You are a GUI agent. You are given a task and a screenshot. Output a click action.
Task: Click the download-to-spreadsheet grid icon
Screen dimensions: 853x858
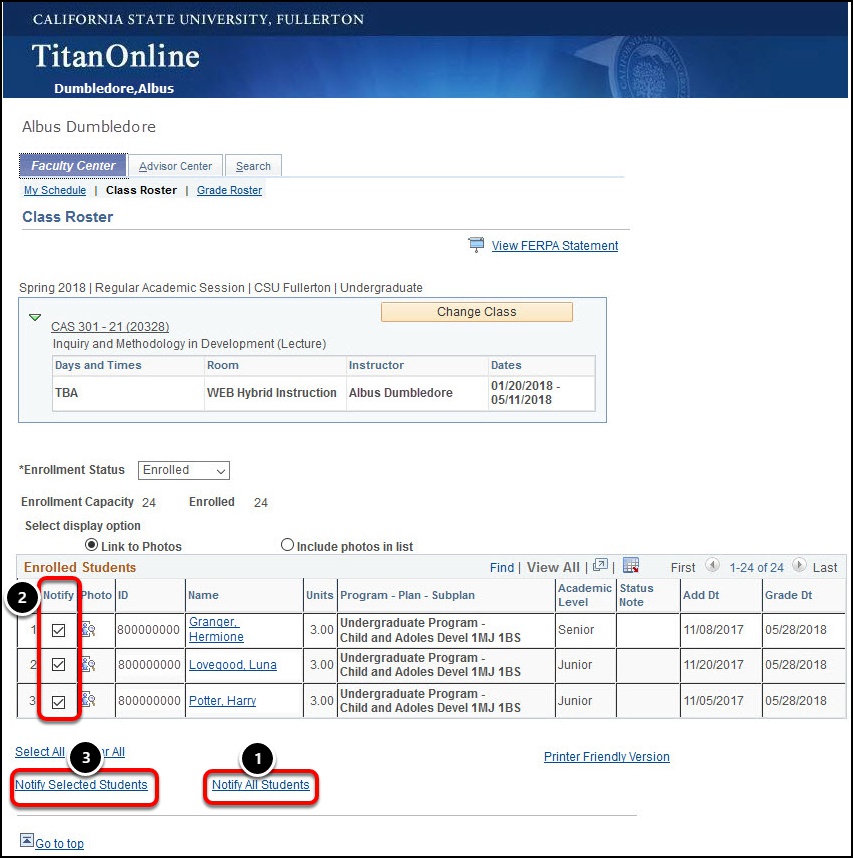(x=631, y=565)
